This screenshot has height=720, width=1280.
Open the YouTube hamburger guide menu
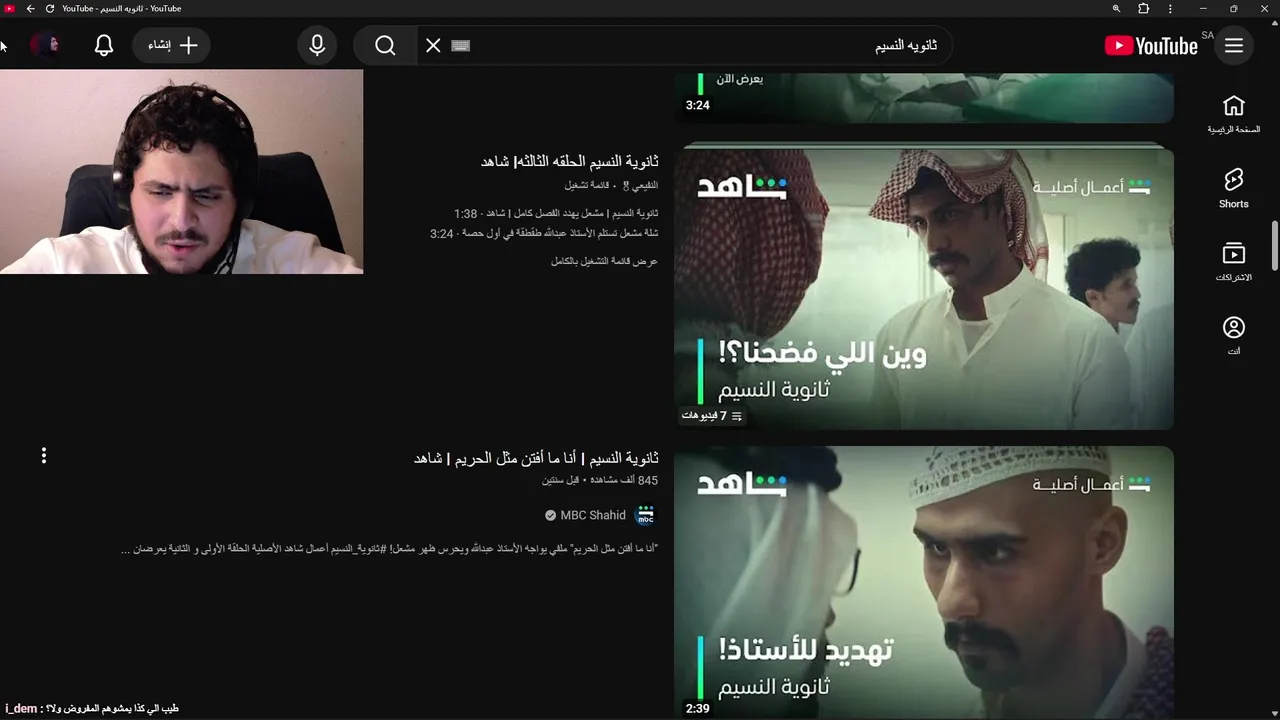point(1234,46)
